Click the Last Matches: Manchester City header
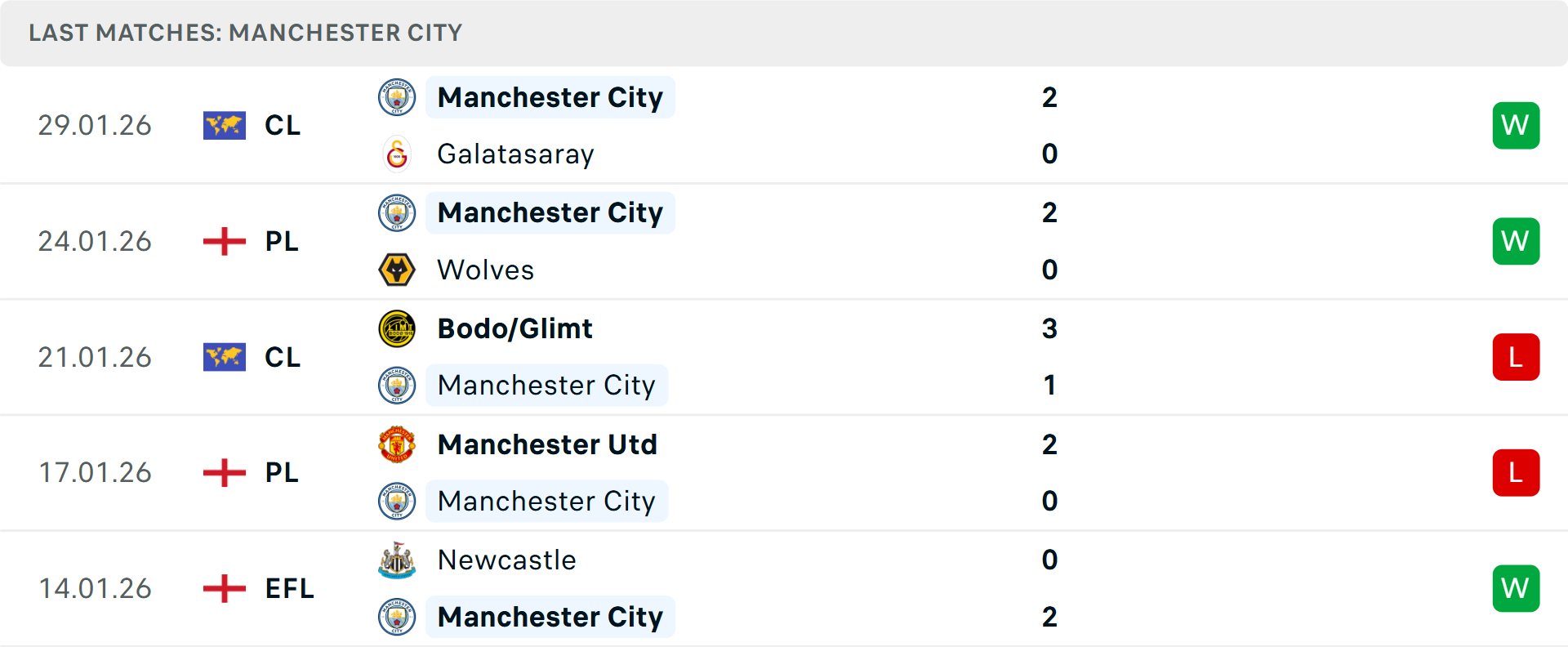This screenshot has width=1568, height=647. click(x=245, y=33)
